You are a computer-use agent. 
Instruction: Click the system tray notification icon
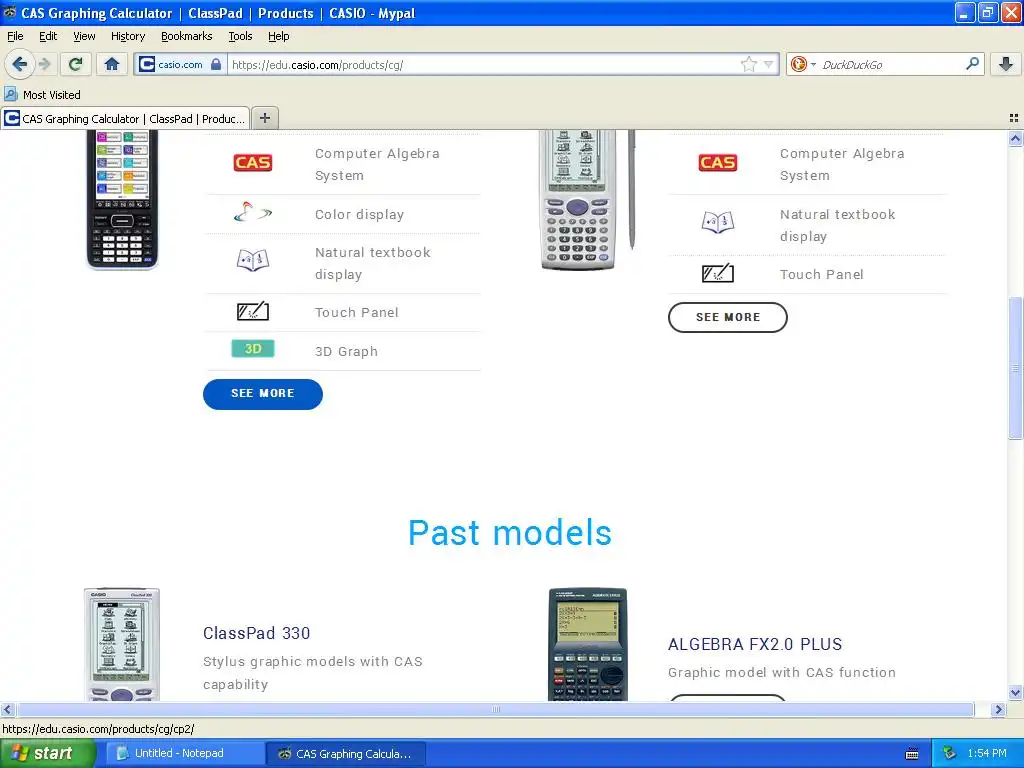[x=949, y=753]
